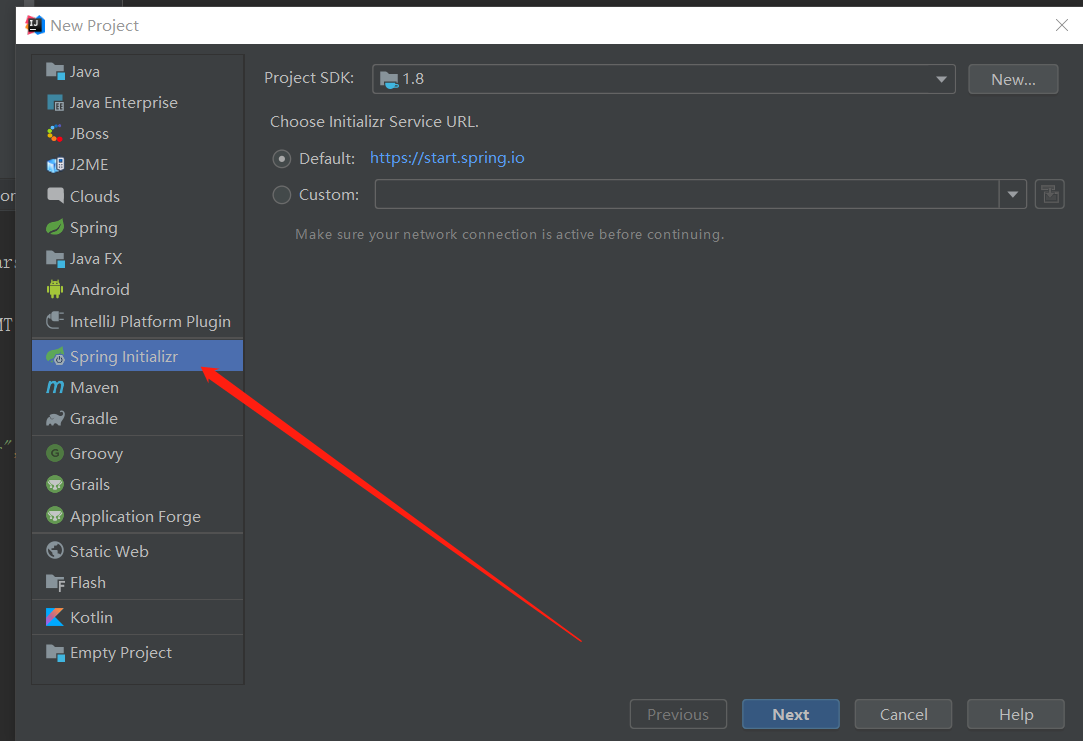
Task: Select Kotlin label in project list
Action: [x=91, y=617]
